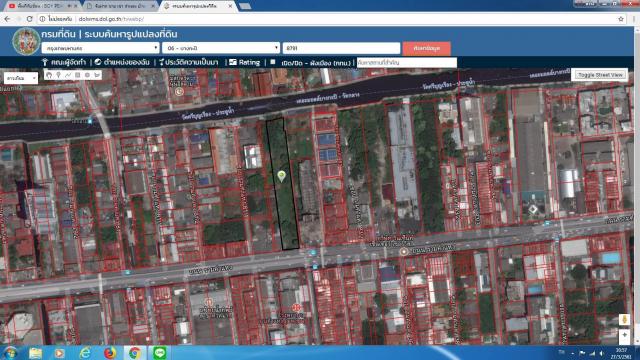Launch Firefox from the Windows taskbar
The image size is (640, 360).
[110, 352]
